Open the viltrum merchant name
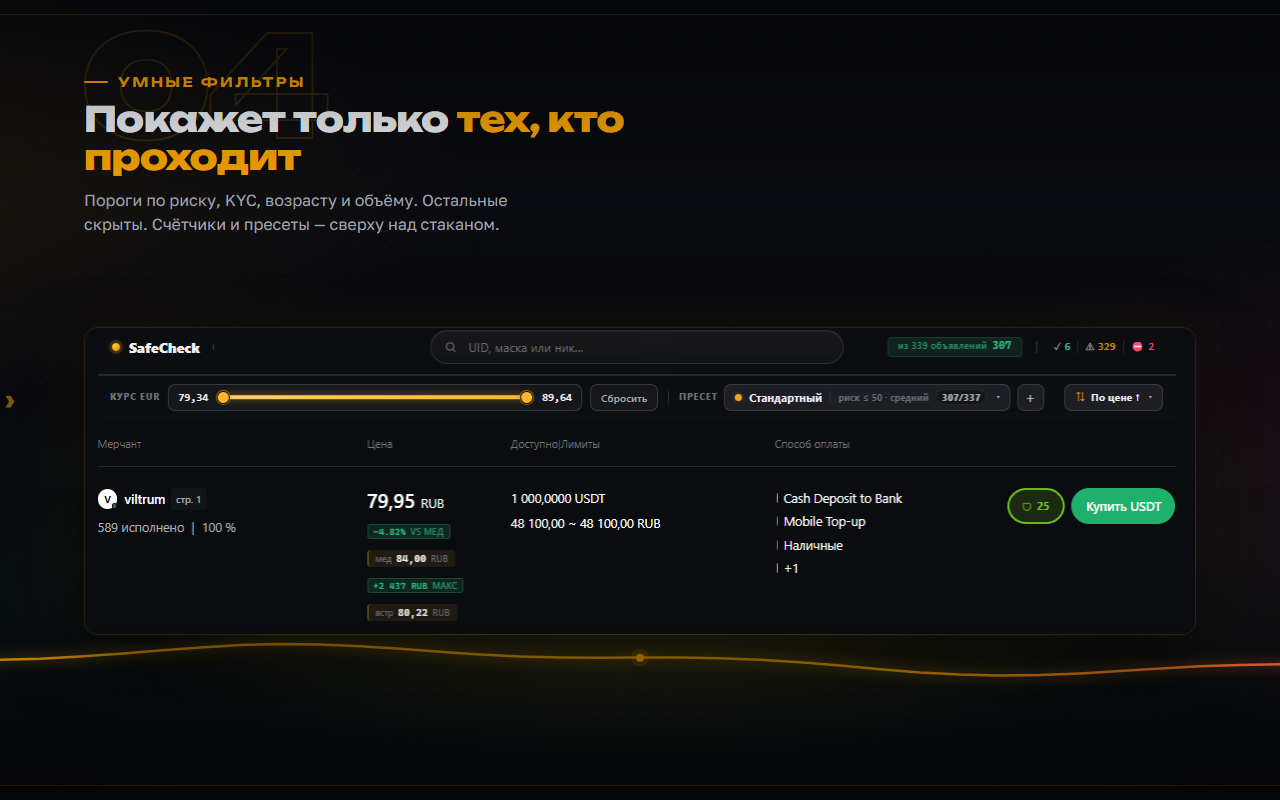 click(x=145, y=499)
